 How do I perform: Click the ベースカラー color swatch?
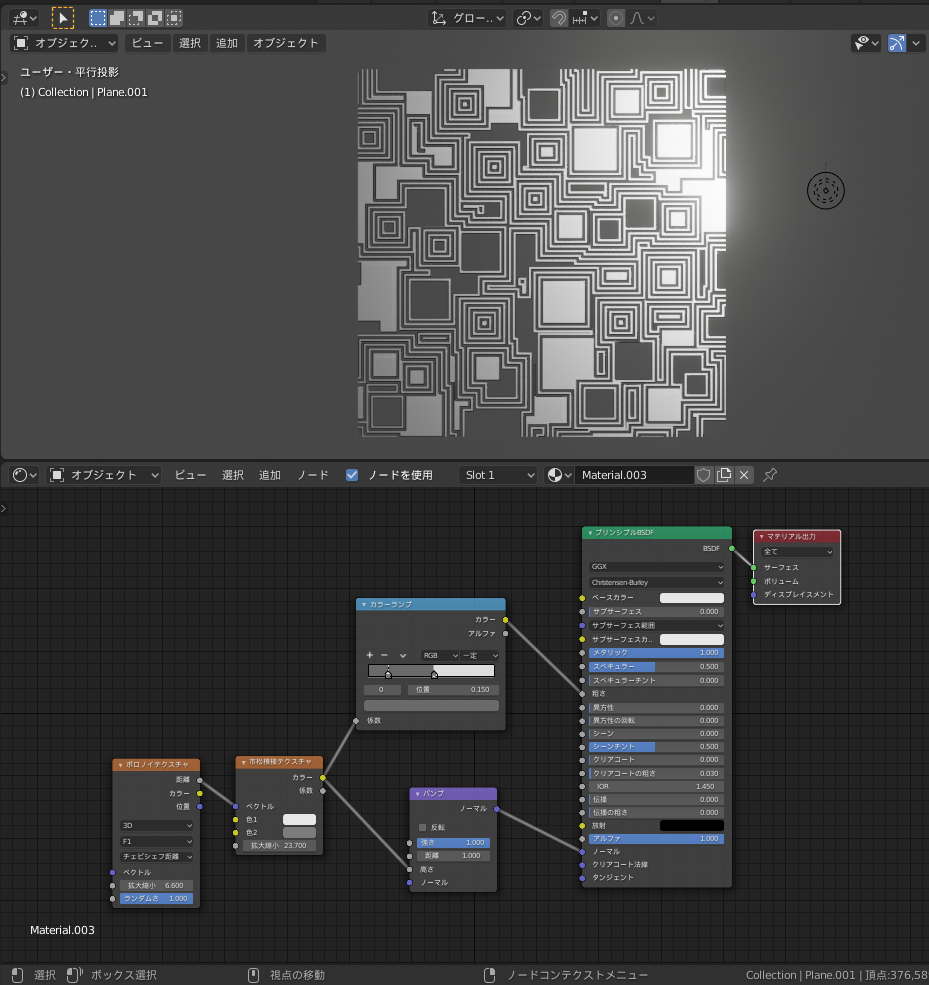[x=691, y=598]
